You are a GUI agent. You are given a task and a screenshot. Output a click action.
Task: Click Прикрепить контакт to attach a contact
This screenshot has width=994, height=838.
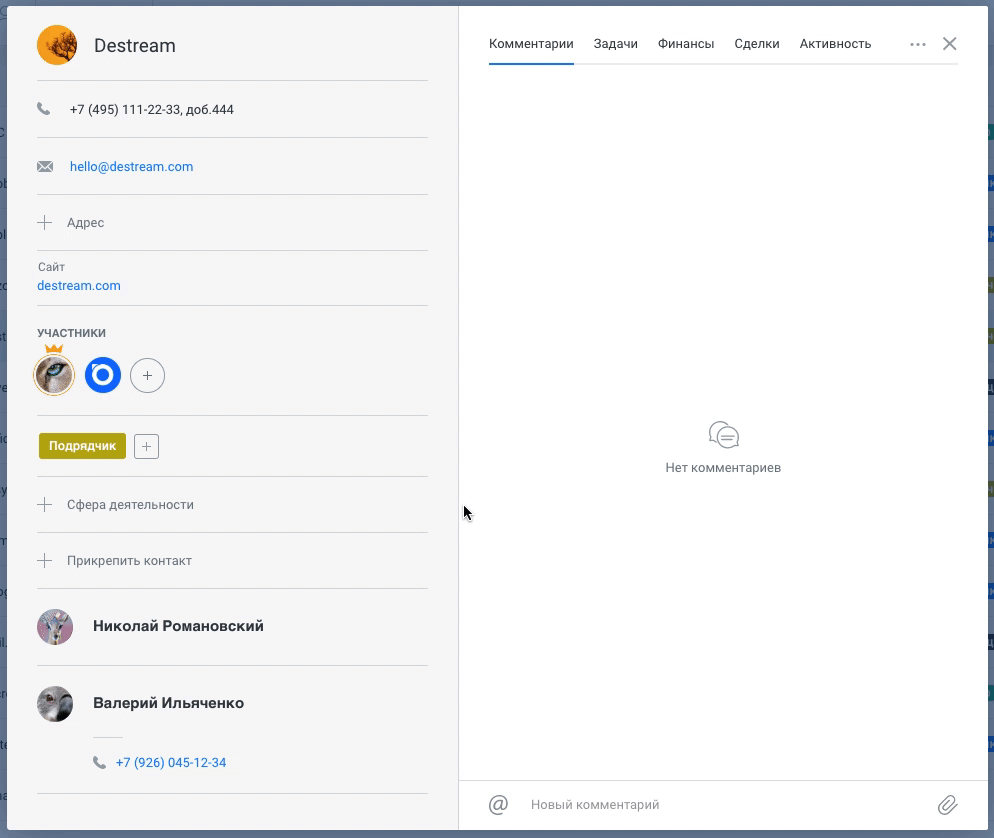129,561
